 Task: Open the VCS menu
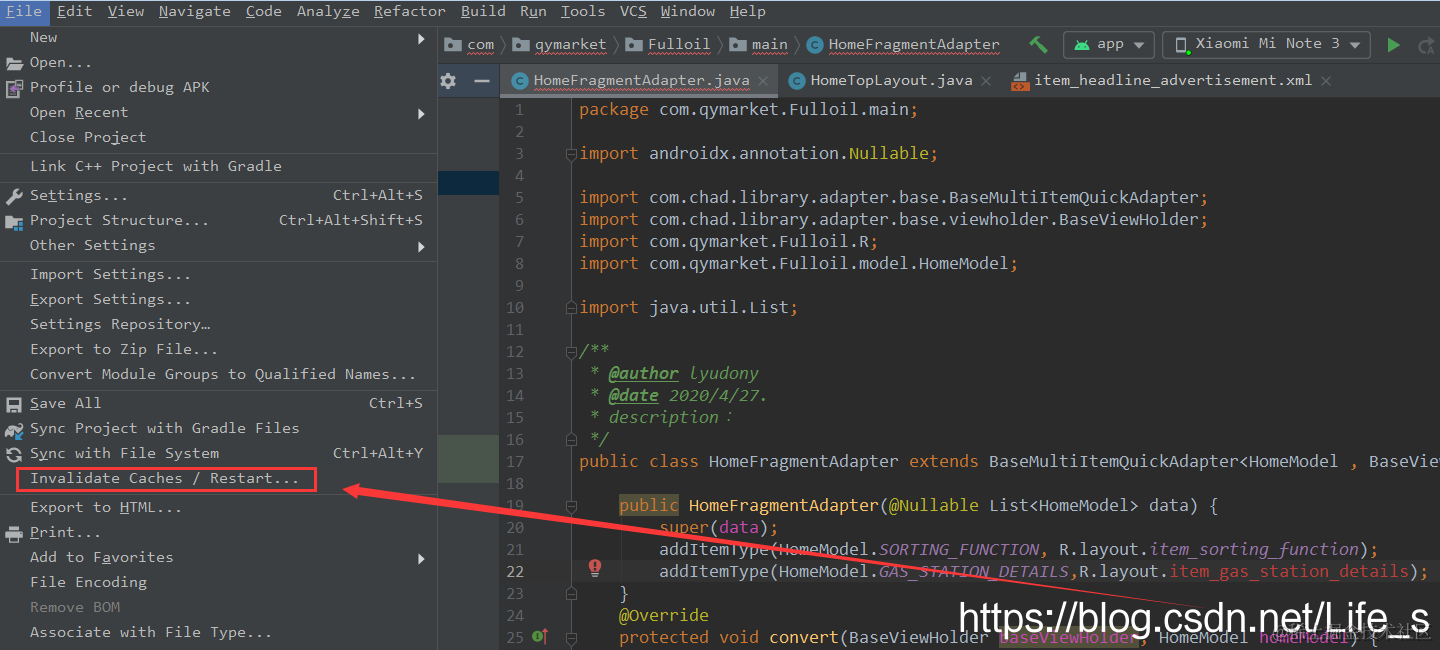pos(633,11)
